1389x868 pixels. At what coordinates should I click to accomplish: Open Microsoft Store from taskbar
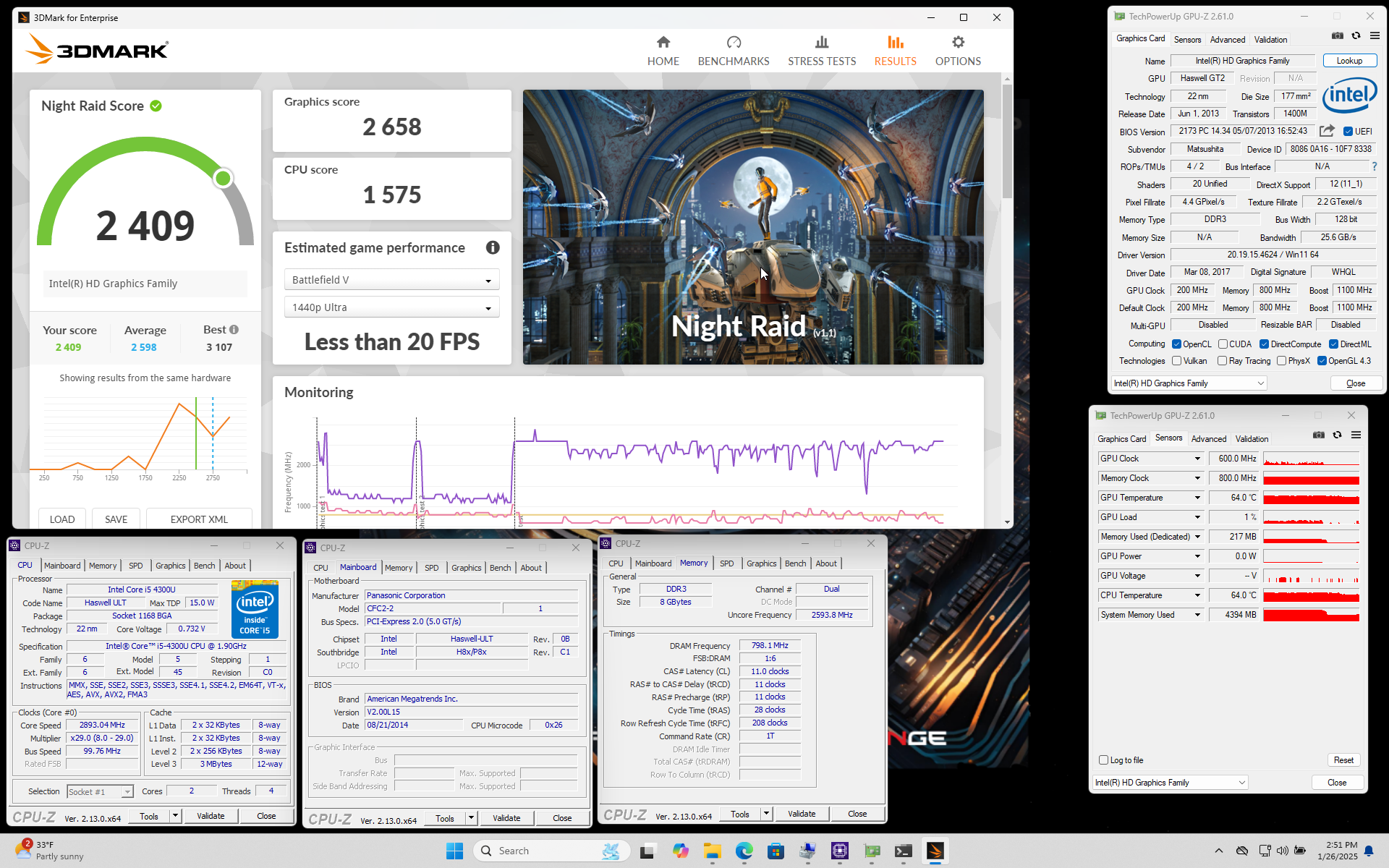pos(776,851)
